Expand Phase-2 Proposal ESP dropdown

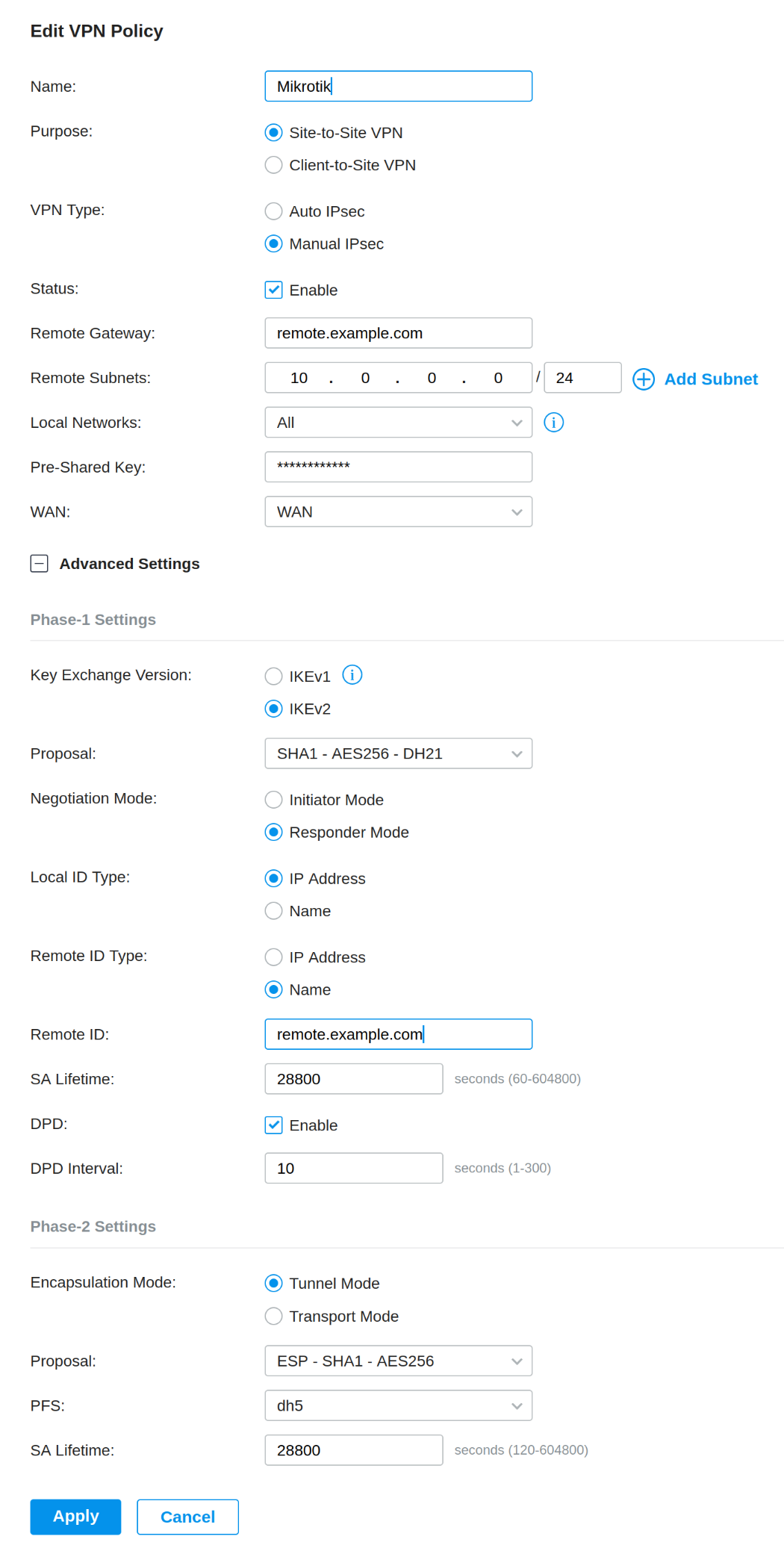[x=398, y=1361]
